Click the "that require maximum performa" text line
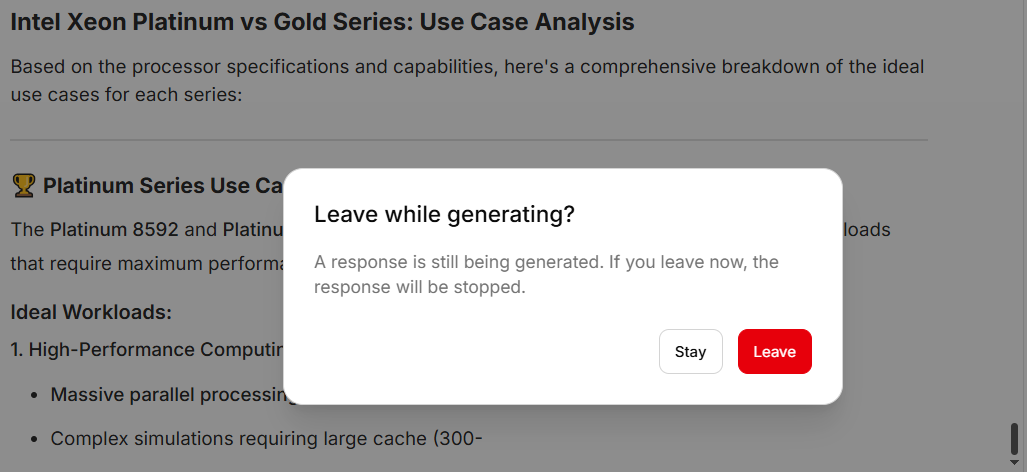This screenshot has height=472, width=1027. point(147,265)
